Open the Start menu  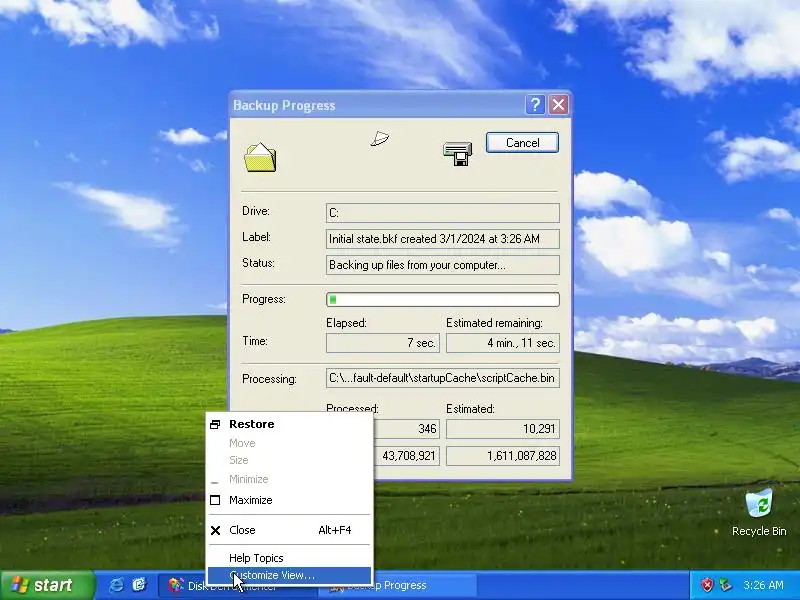click(47, 585)
